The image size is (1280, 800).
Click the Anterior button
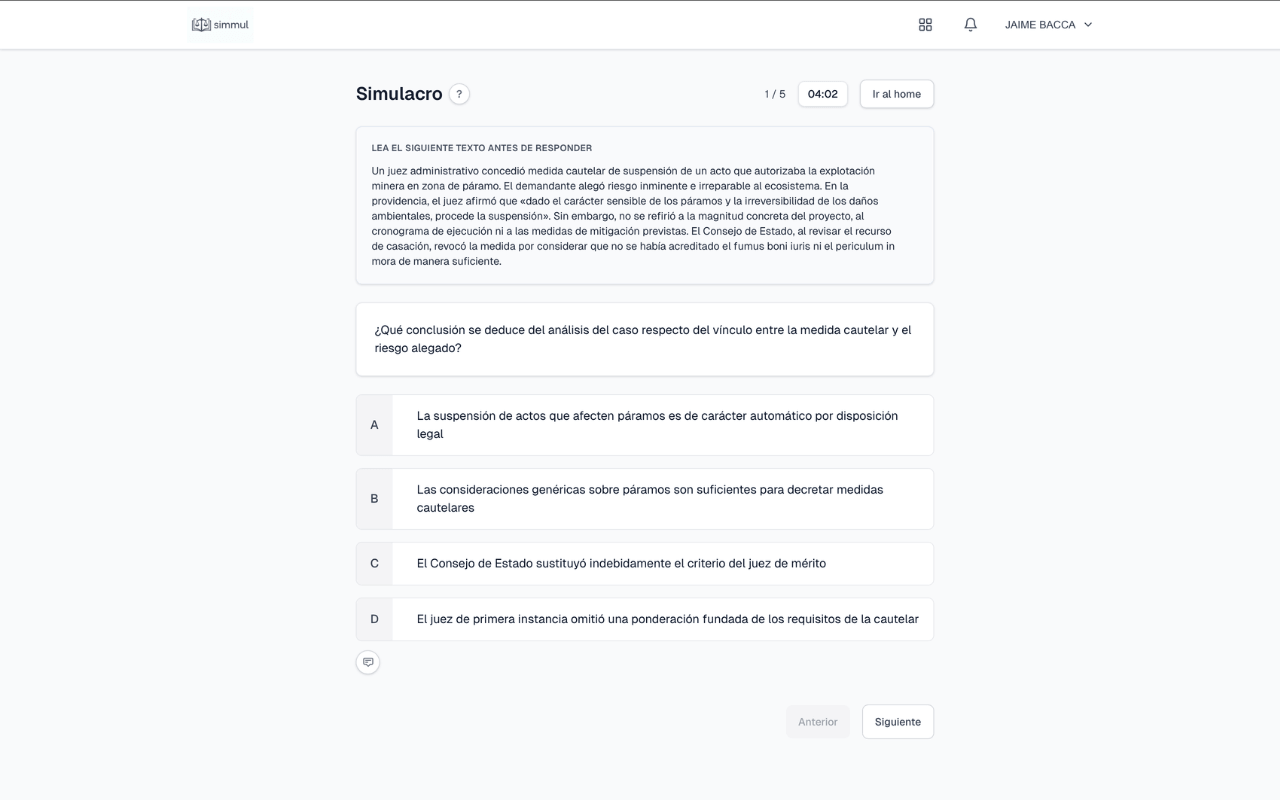pyautogui.click(x=817, y=722)
